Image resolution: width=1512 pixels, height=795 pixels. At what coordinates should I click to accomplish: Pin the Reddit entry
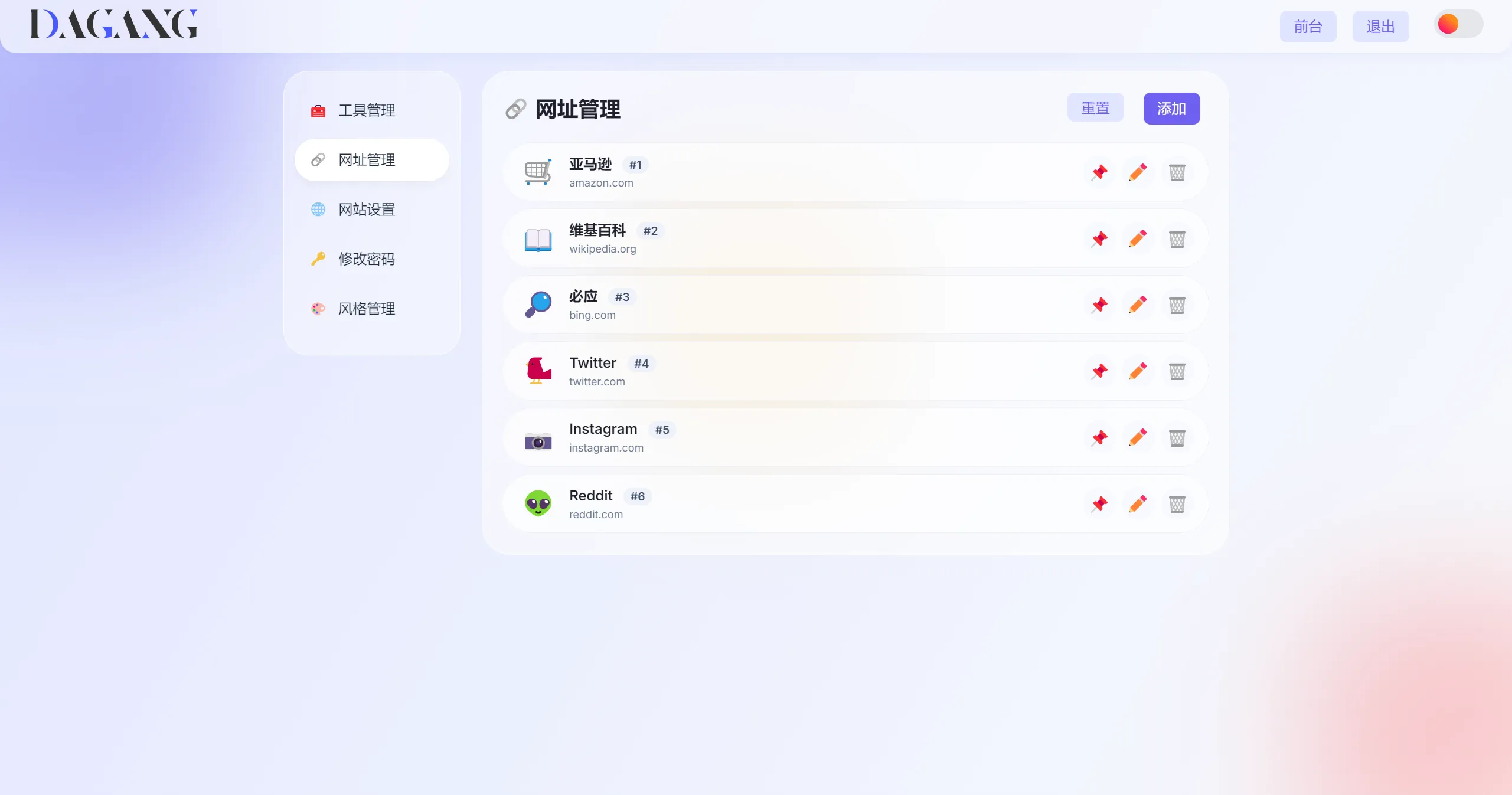tap(1099, 504)
